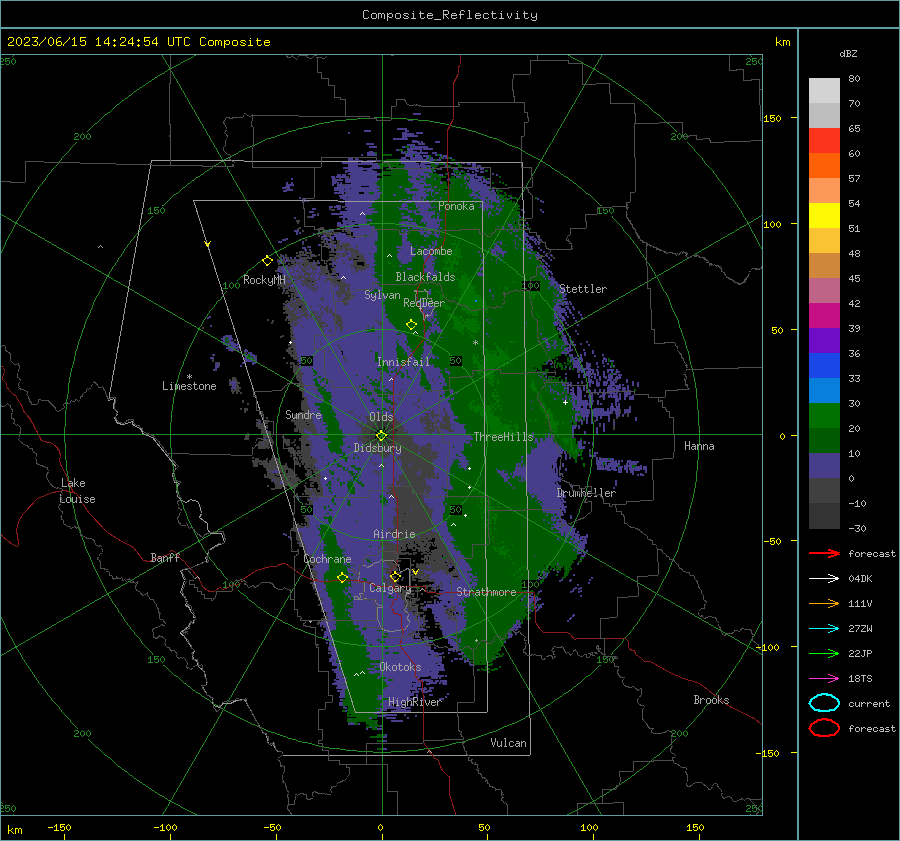Click the HighRiver label

pos(414,702)
